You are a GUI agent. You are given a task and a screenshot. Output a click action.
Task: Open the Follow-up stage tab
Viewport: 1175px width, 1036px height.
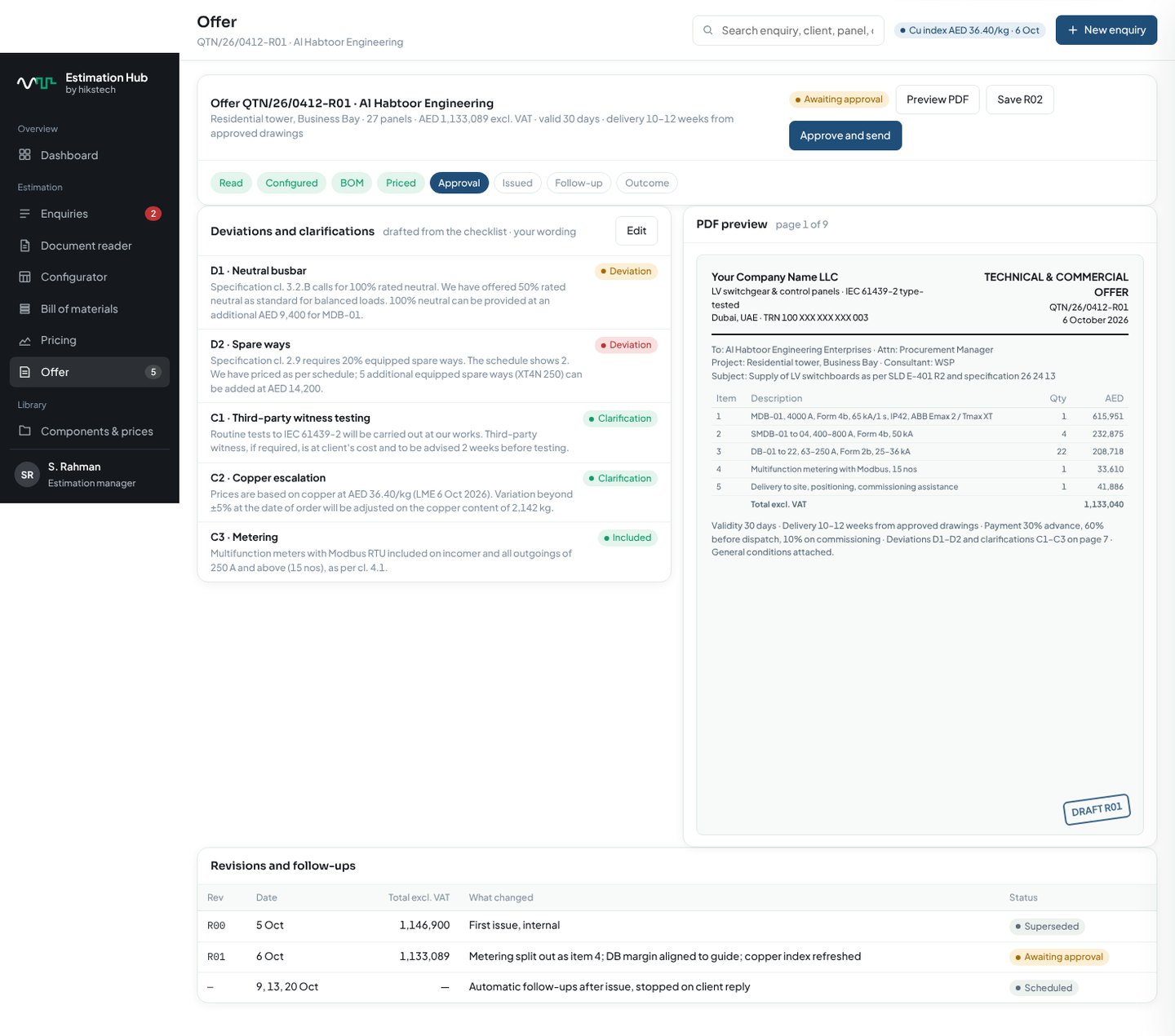[579, 183]
